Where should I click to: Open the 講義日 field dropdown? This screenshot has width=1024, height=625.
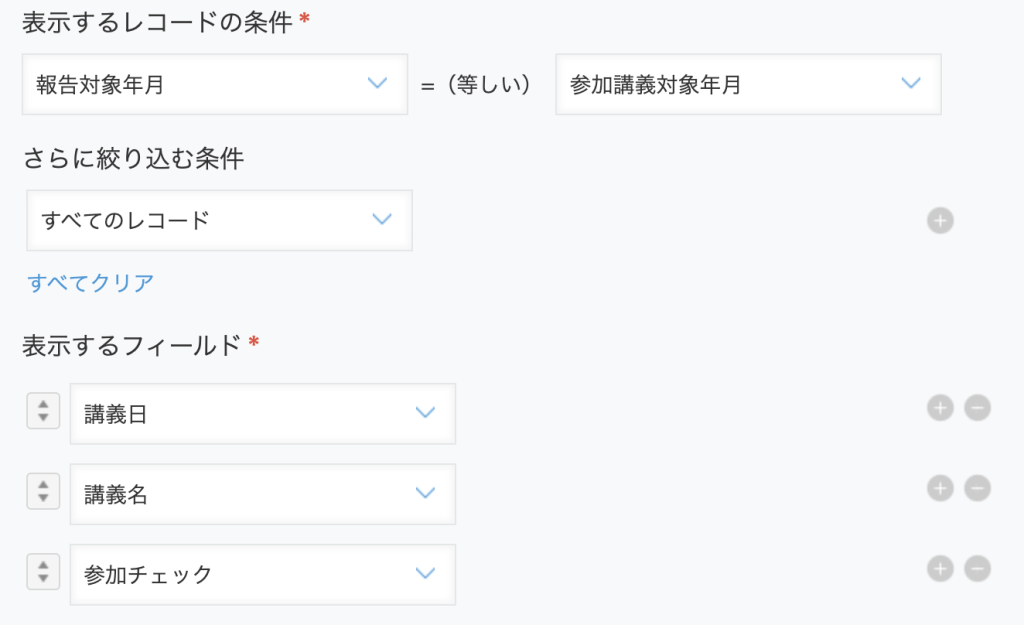[262, 414]
